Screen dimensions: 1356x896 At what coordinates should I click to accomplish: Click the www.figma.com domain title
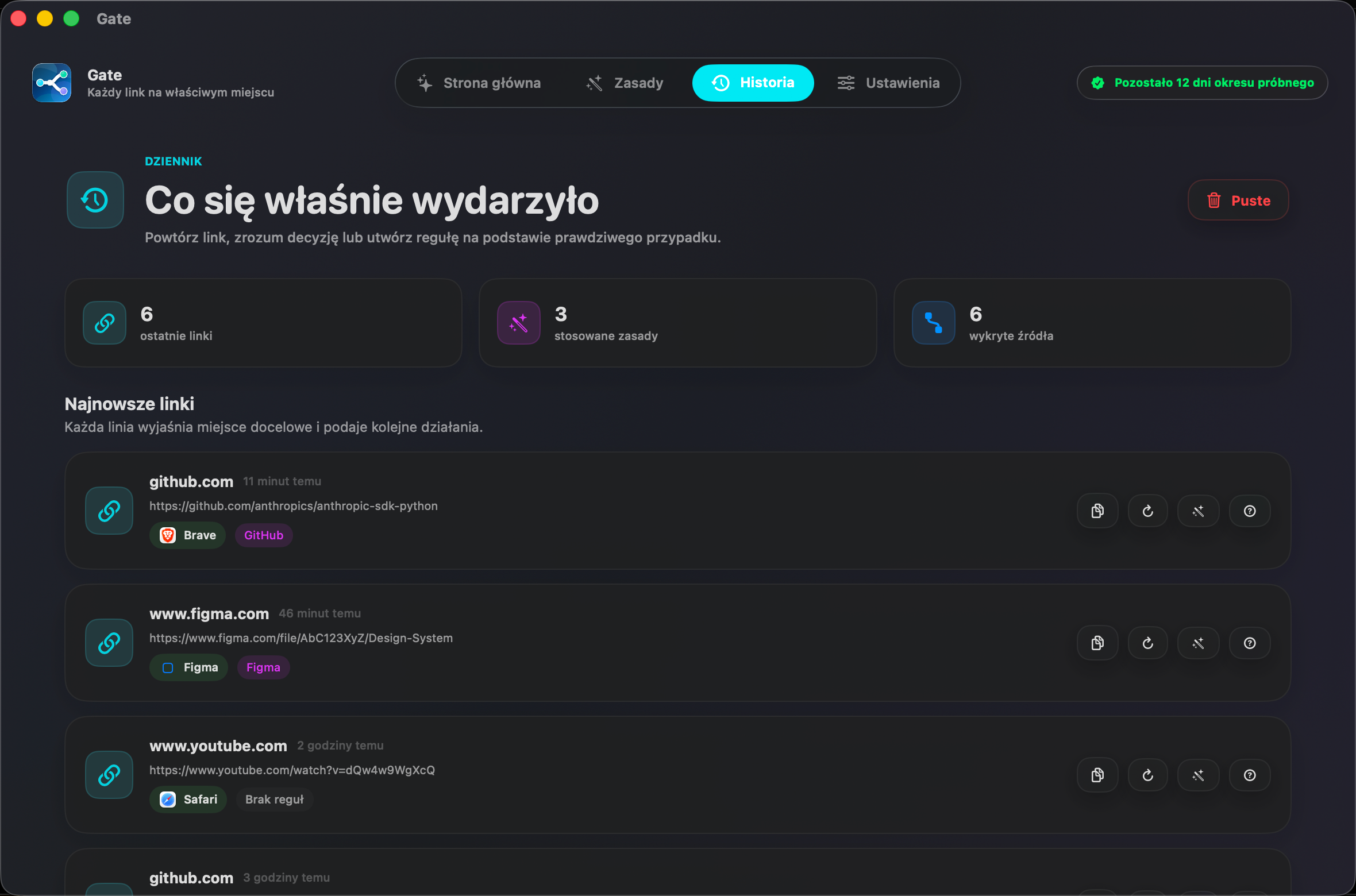tap(209, 613)
